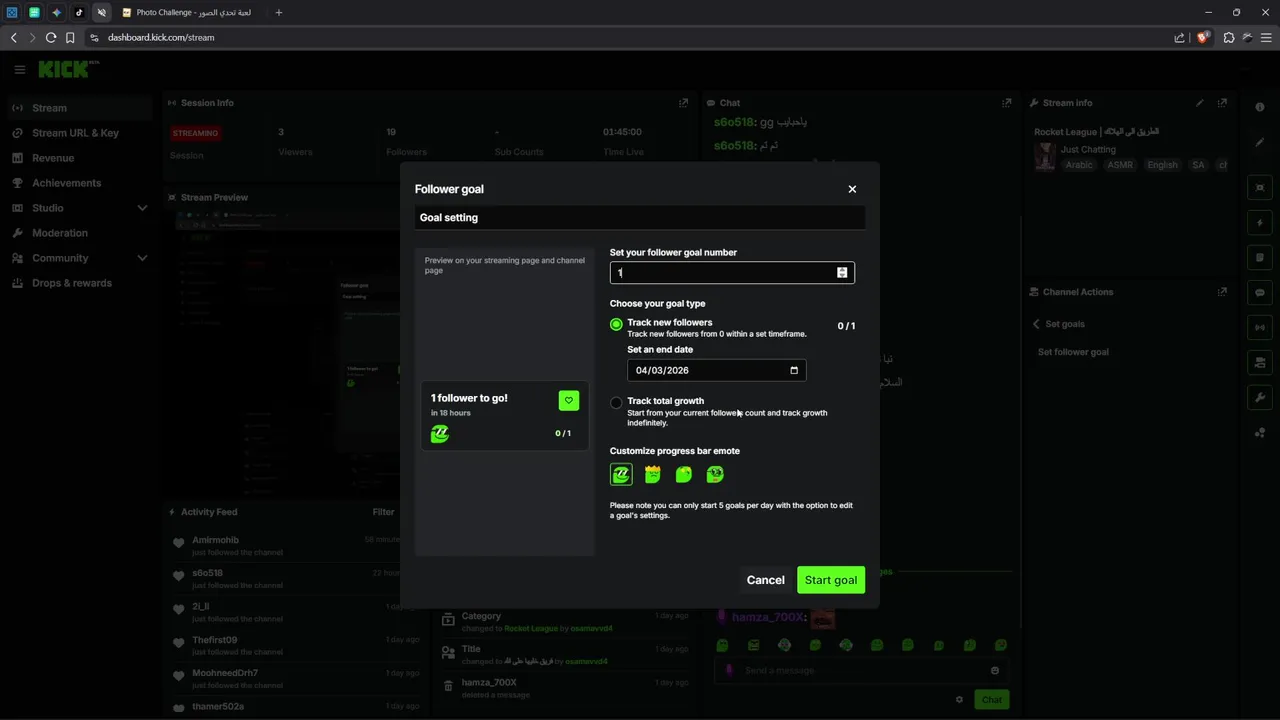1280x720 pixels.
Task: Click the green Chat send button
Action: pos(992,700)
